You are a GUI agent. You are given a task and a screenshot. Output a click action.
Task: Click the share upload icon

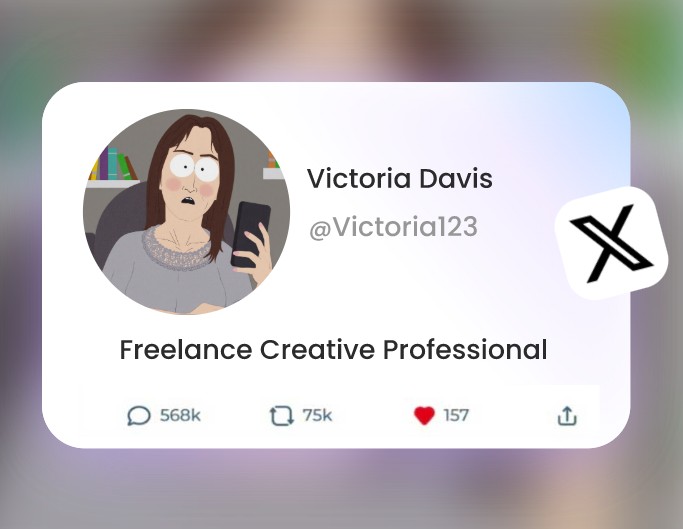coord(567,416)
